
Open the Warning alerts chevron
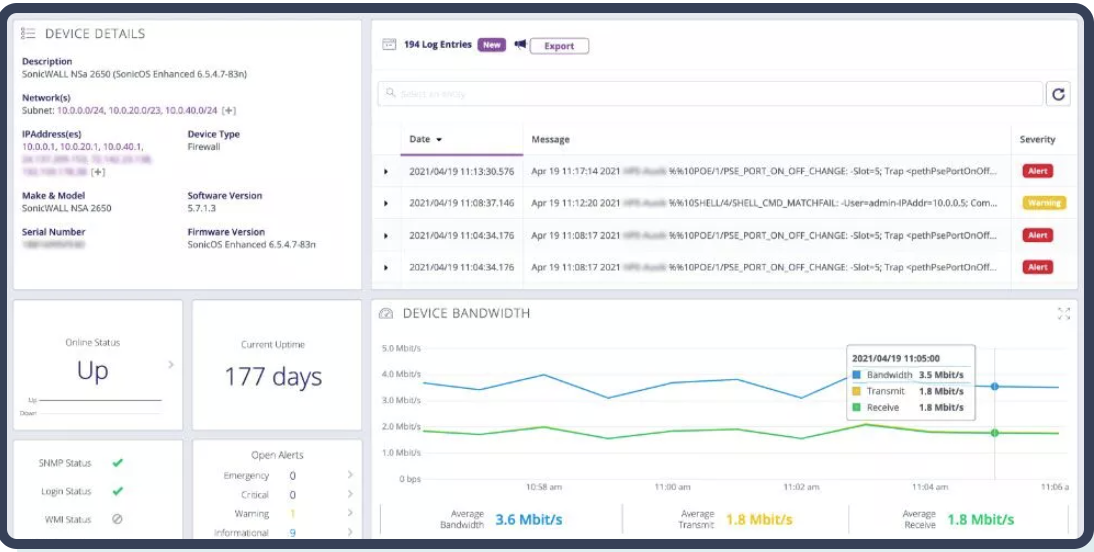point(350,513)
